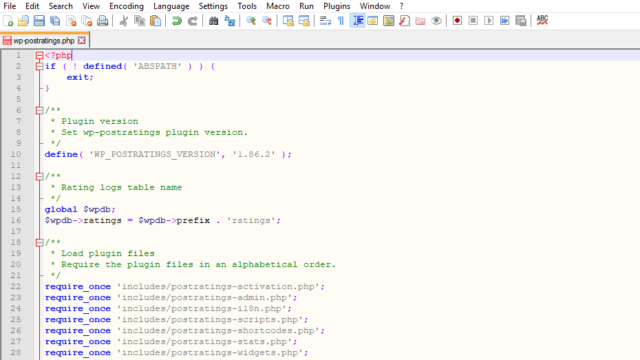The width and height of the screenshot is (640, 360).
Task: Run macro multiple times icon
Action: [x=505, y=21]
